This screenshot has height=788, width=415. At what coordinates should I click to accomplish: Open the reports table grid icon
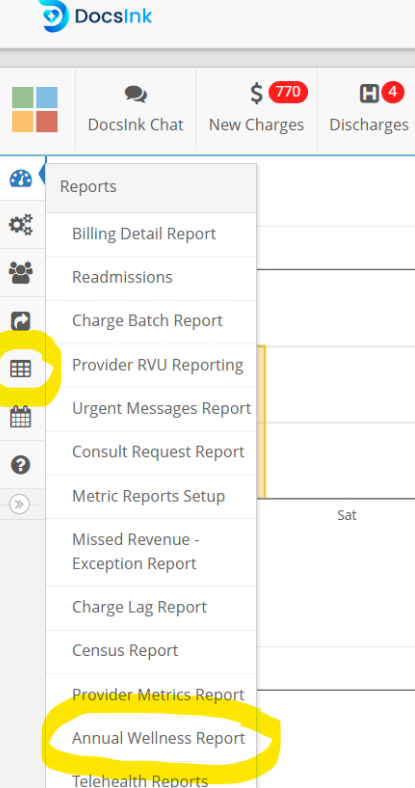pos(21,369)
